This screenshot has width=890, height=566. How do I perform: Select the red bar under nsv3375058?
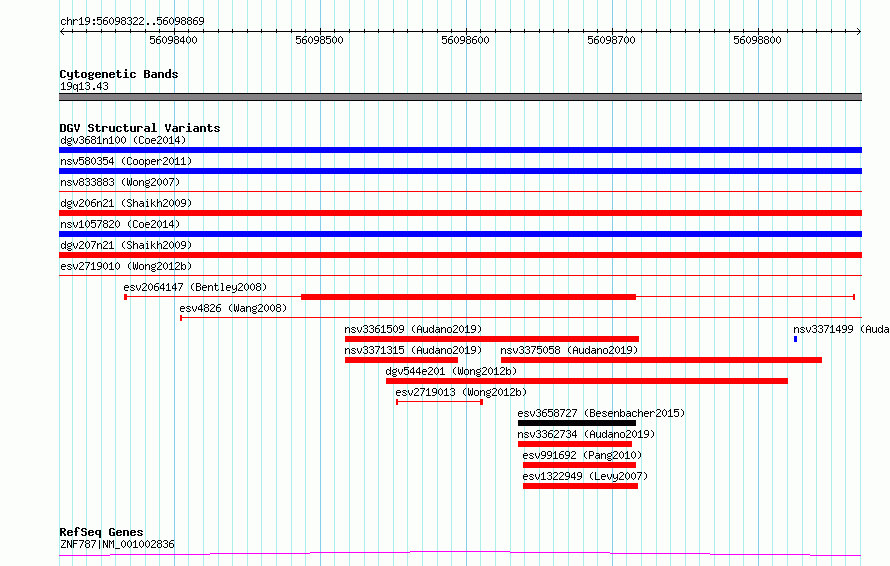[x=661, y=360]
